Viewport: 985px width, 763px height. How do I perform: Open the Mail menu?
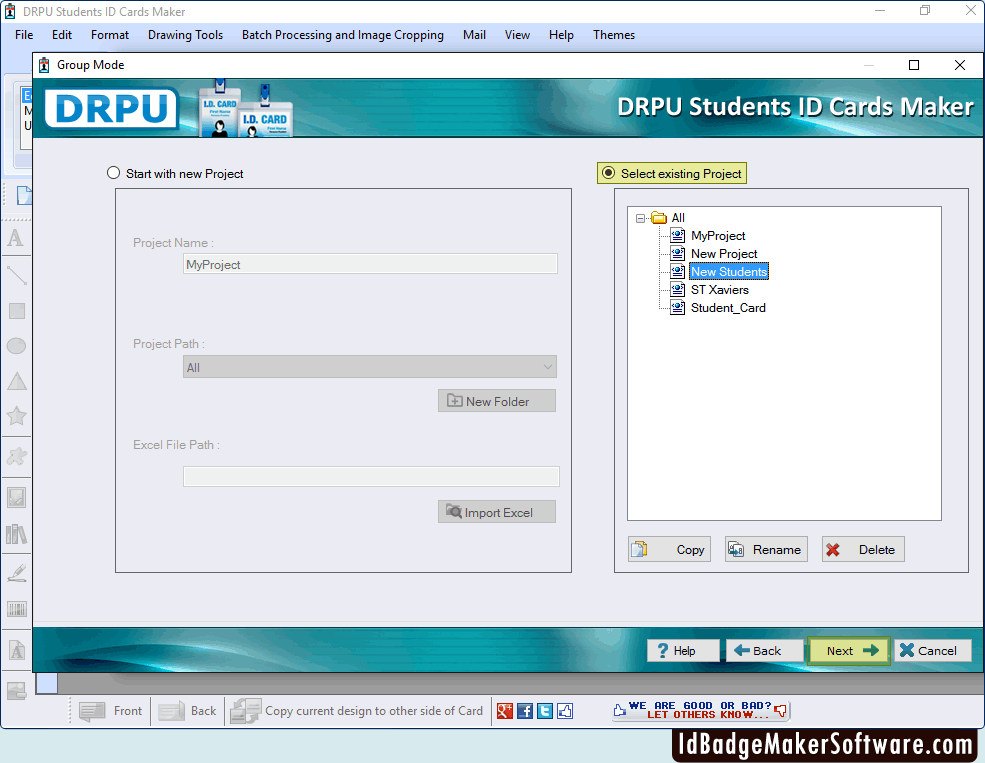(474, 35)
